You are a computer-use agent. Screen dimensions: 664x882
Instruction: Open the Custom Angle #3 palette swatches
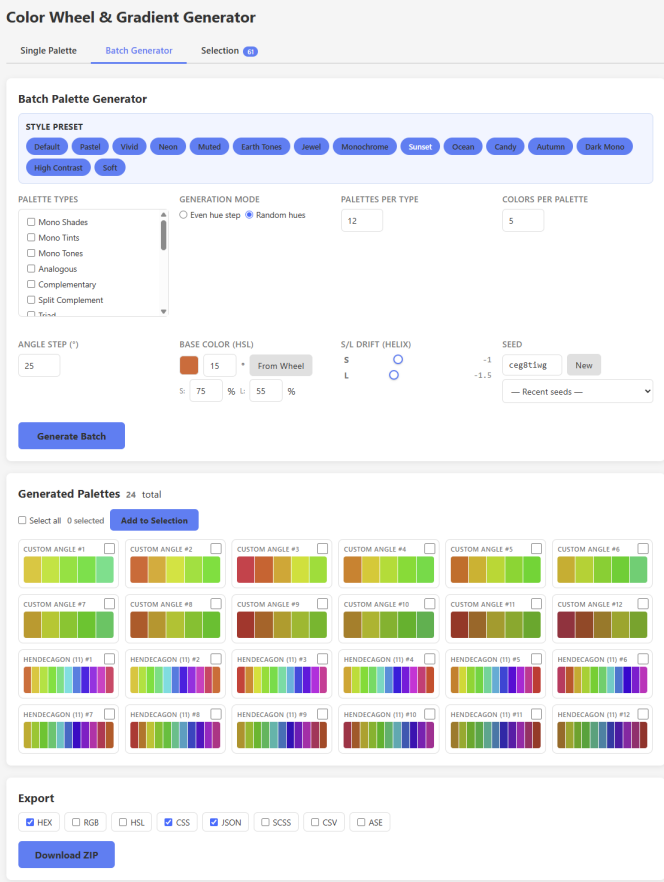(x=282, y=570)
